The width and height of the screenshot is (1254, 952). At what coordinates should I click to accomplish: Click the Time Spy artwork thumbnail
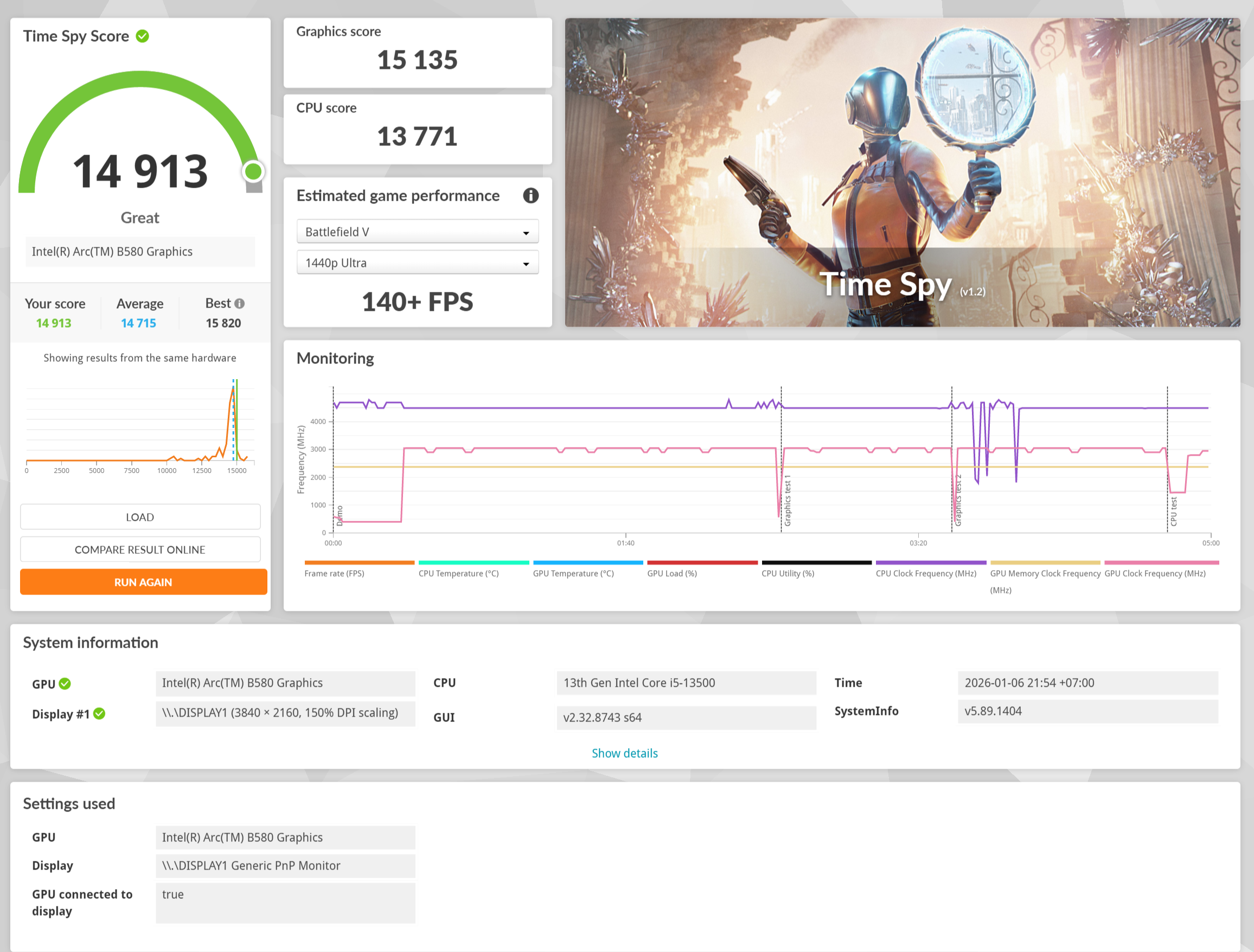pos(902,172)
